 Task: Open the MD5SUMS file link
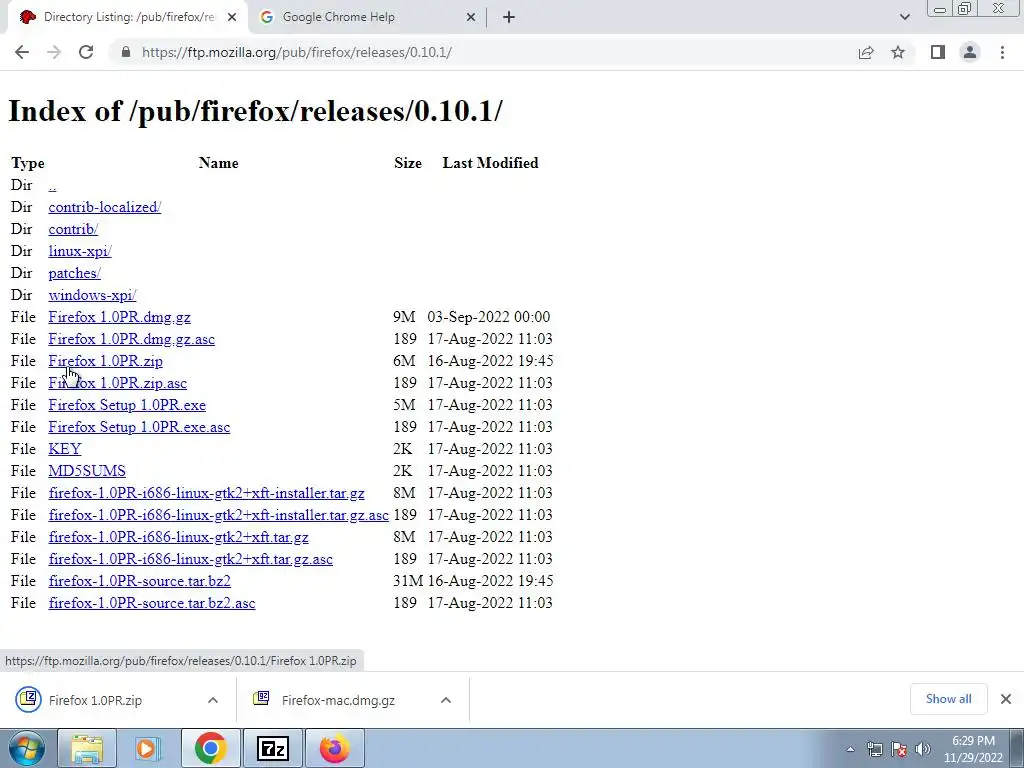(87, 471)
